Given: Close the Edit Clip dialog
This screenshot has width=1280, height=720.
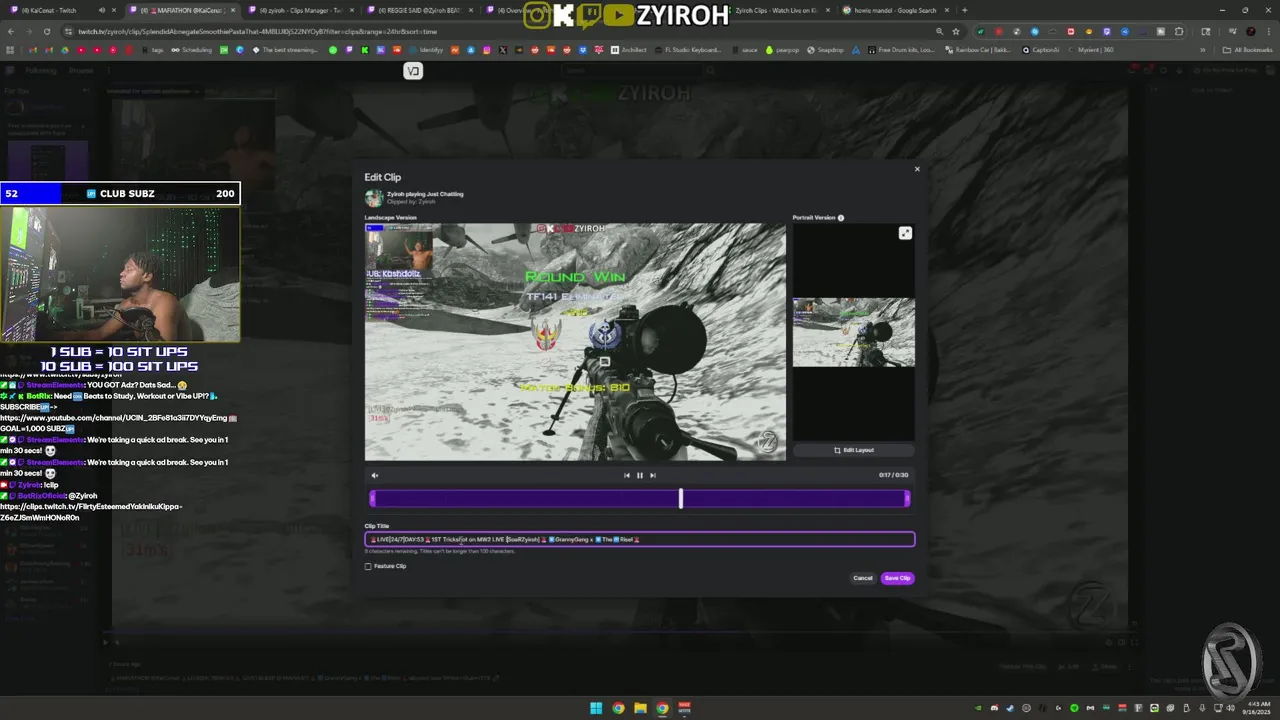Looking at the screenshot, I should [917, 169].
